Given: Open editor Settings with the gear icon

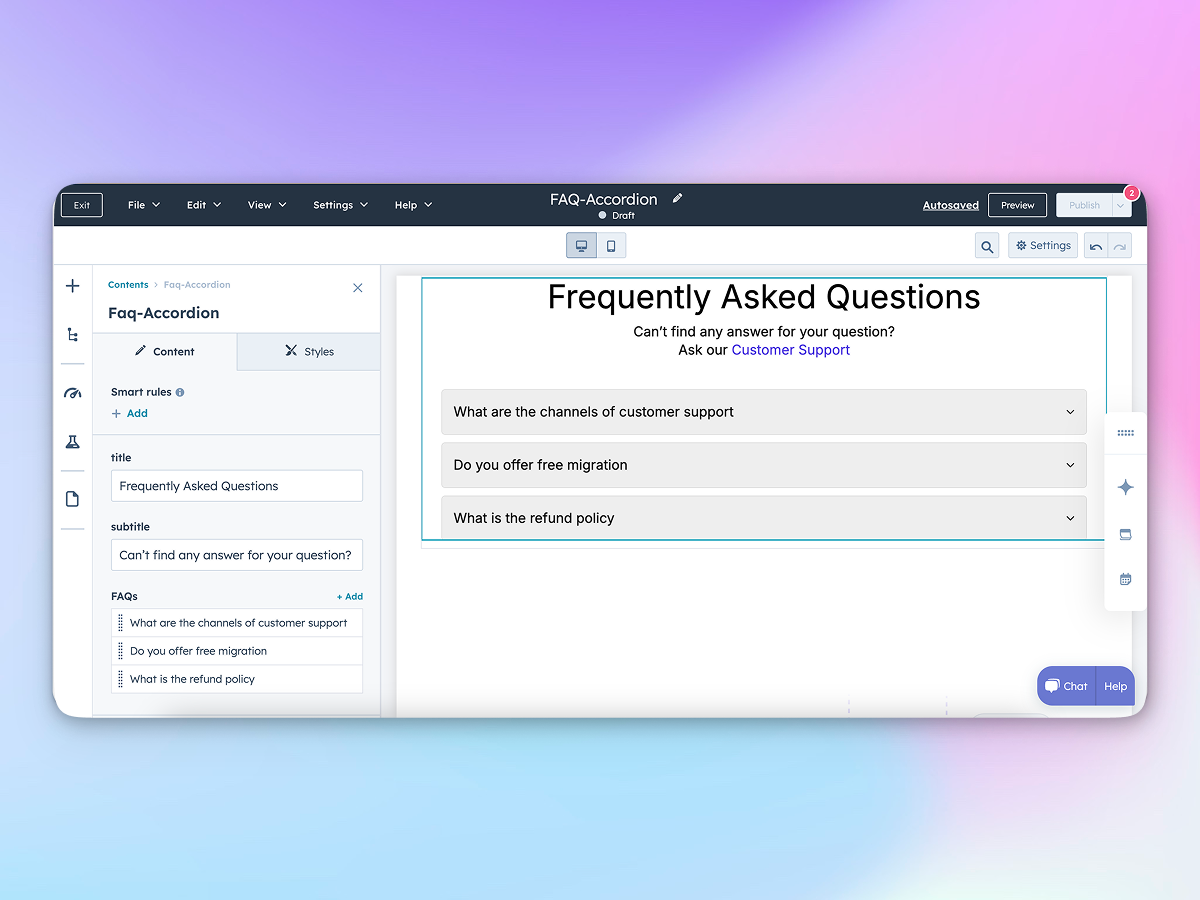Looking at the screenshot, I should click(1042, 245).
